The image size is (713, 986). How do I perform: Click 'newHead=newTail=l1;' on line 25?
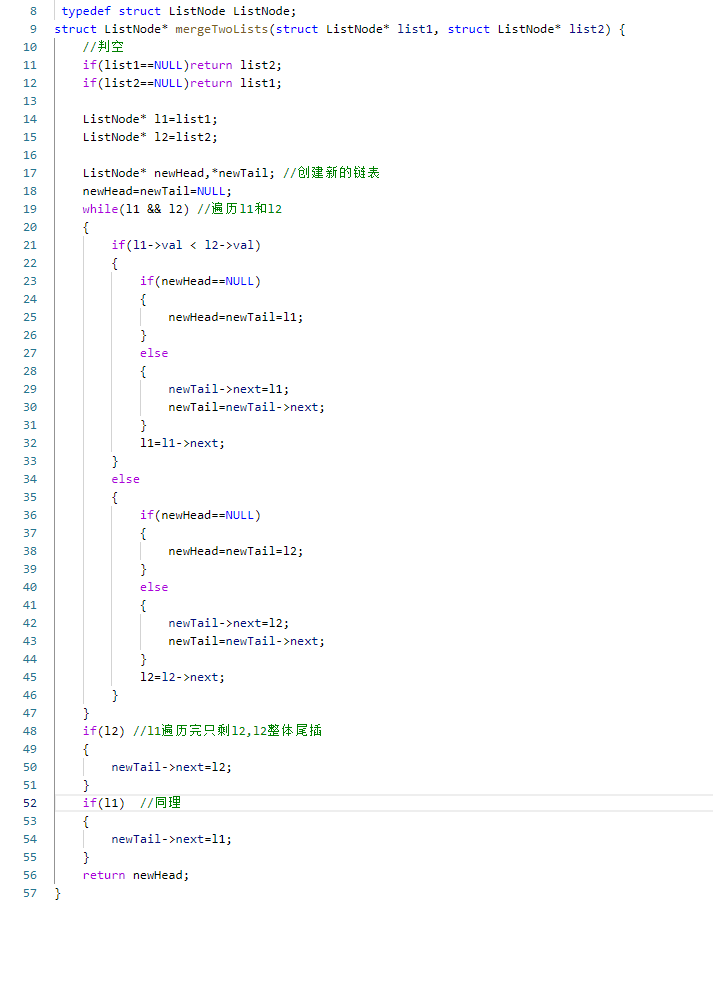236,317
